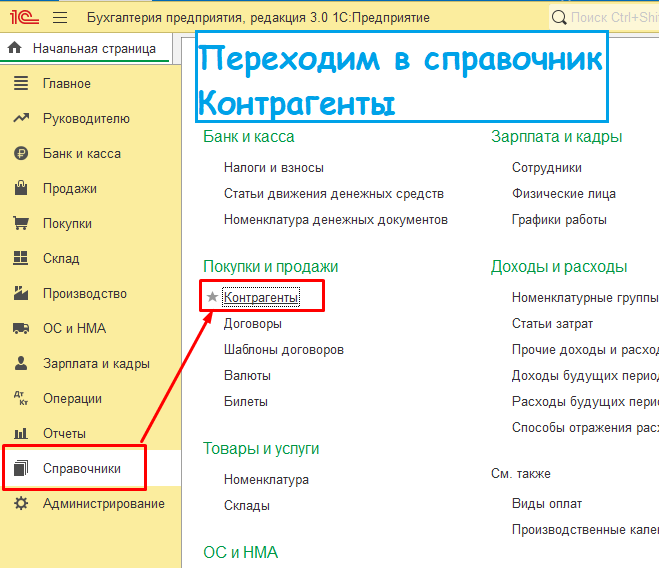This screenshot has height=568, width=659.
Task: Open the Контрагенты directory link
Action: pyautogui.click(x=261, y=297)
